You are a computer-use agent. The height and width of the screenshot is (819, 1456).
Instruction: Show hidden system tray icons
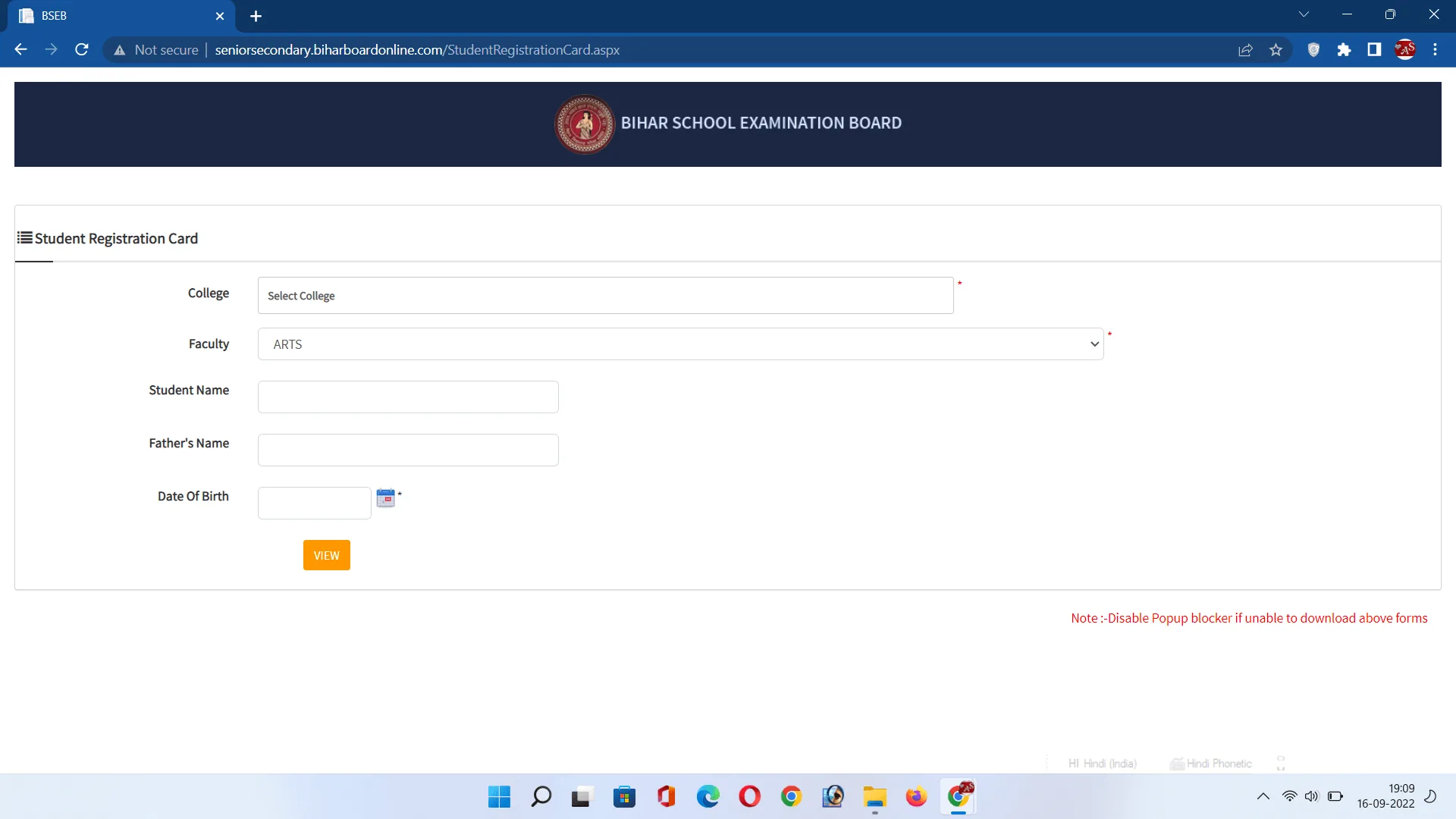1263,796
